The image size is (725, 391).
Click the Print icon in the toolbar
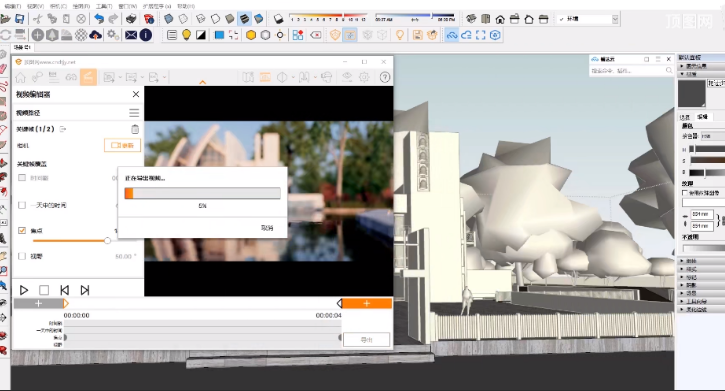point(131,18)
